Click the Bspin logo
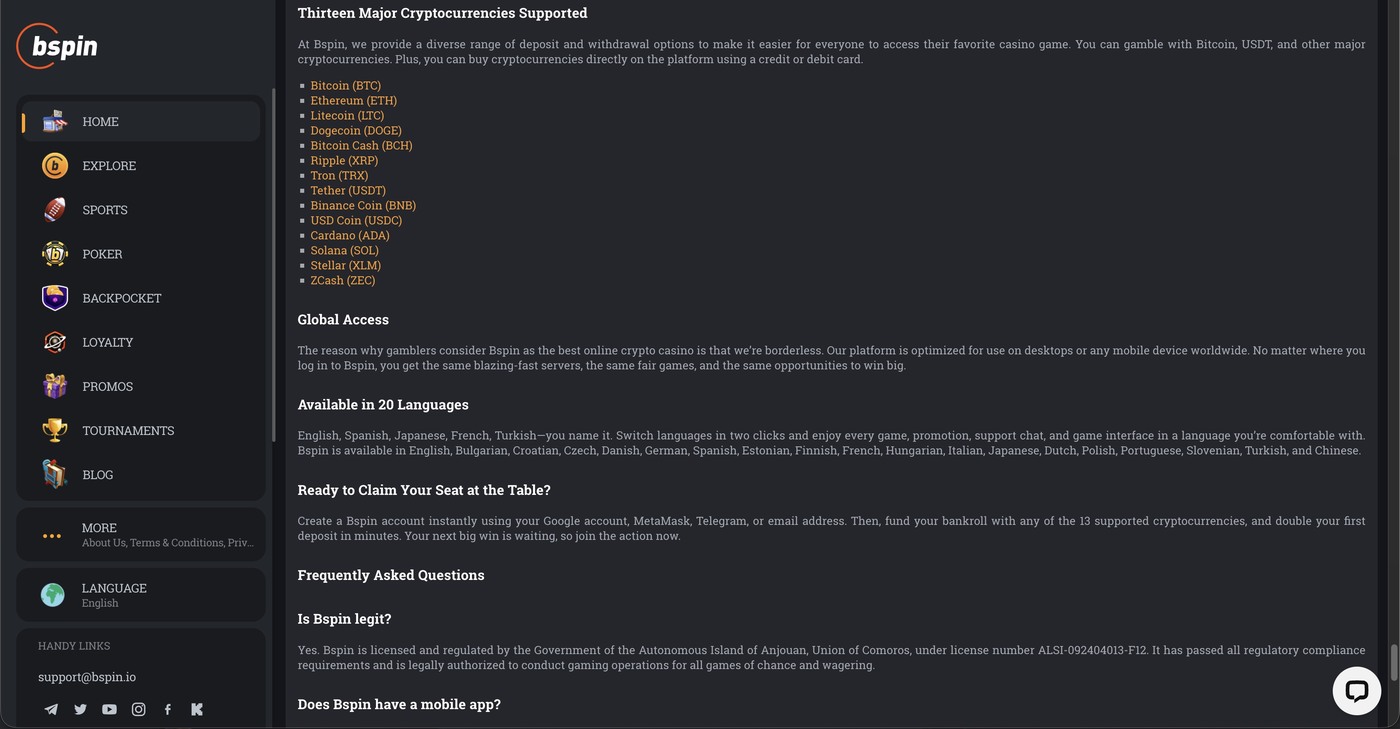The width and height of the screenshot is (1400, 729). coord(57,46)
